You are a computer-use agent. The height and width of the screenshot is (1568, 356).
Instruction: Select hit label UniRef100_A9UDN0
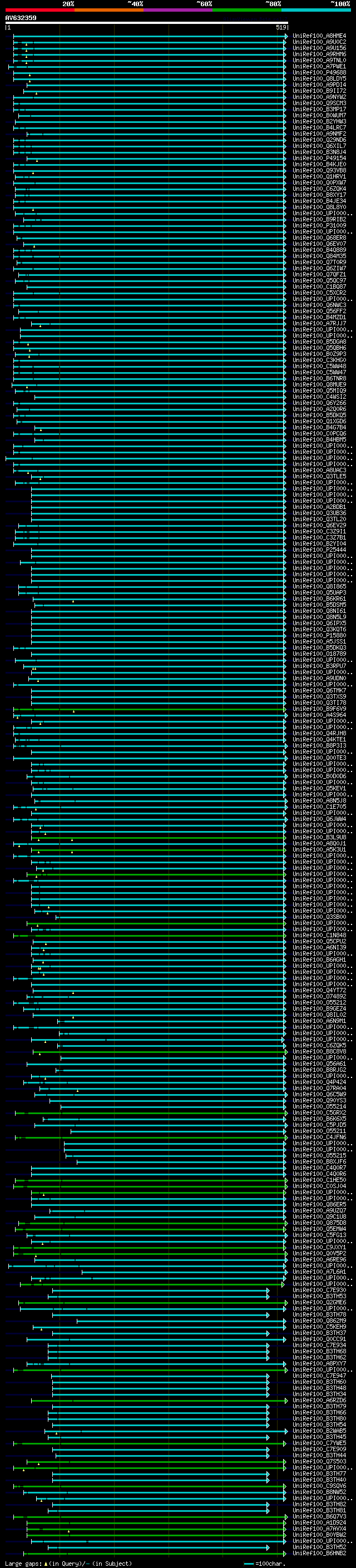click(319, 678)
